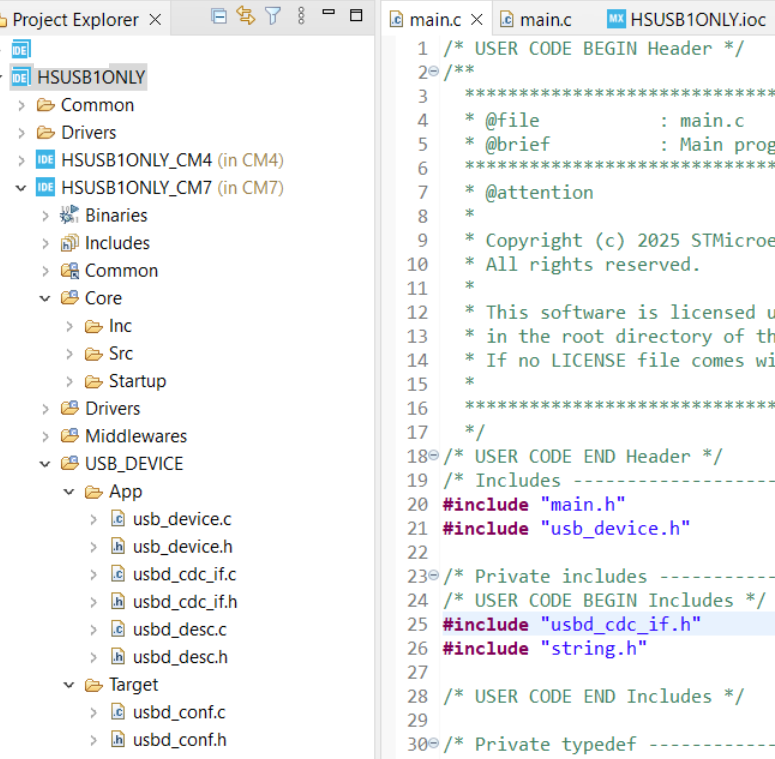Image resolution: width=775 pixels, height=759 pixels.
Task: Collapse the USB_DEVICE folder
Action: pos(45,464)
